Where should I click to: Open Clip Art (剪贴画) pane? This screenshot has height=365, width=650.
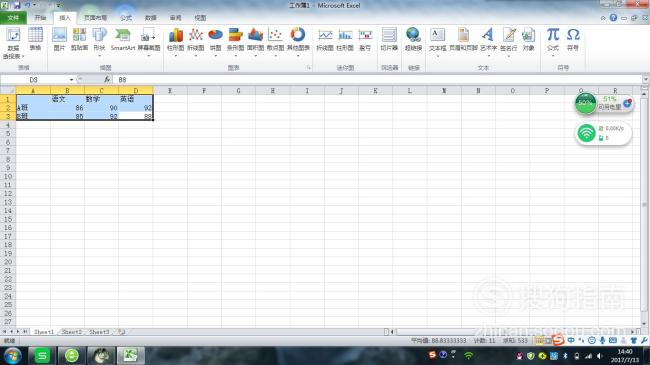click(x=79, y=39)
